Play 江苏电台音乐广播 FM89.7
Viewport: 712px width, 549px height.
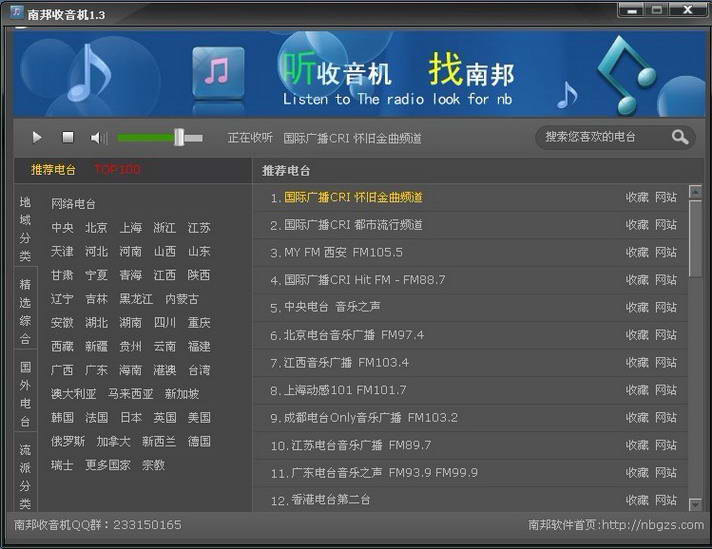click(361, 445)
